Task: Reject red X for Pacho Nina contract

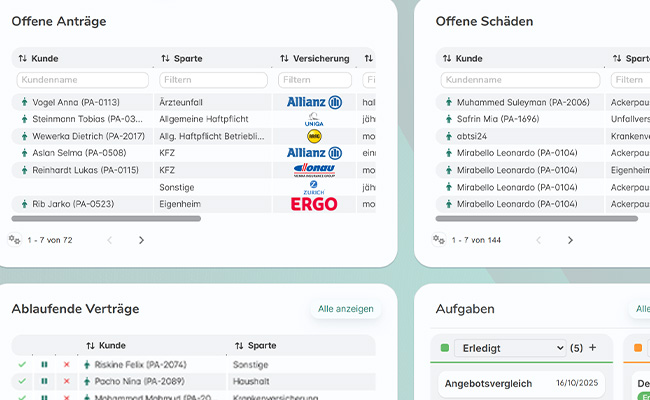Action: (66, 381)
